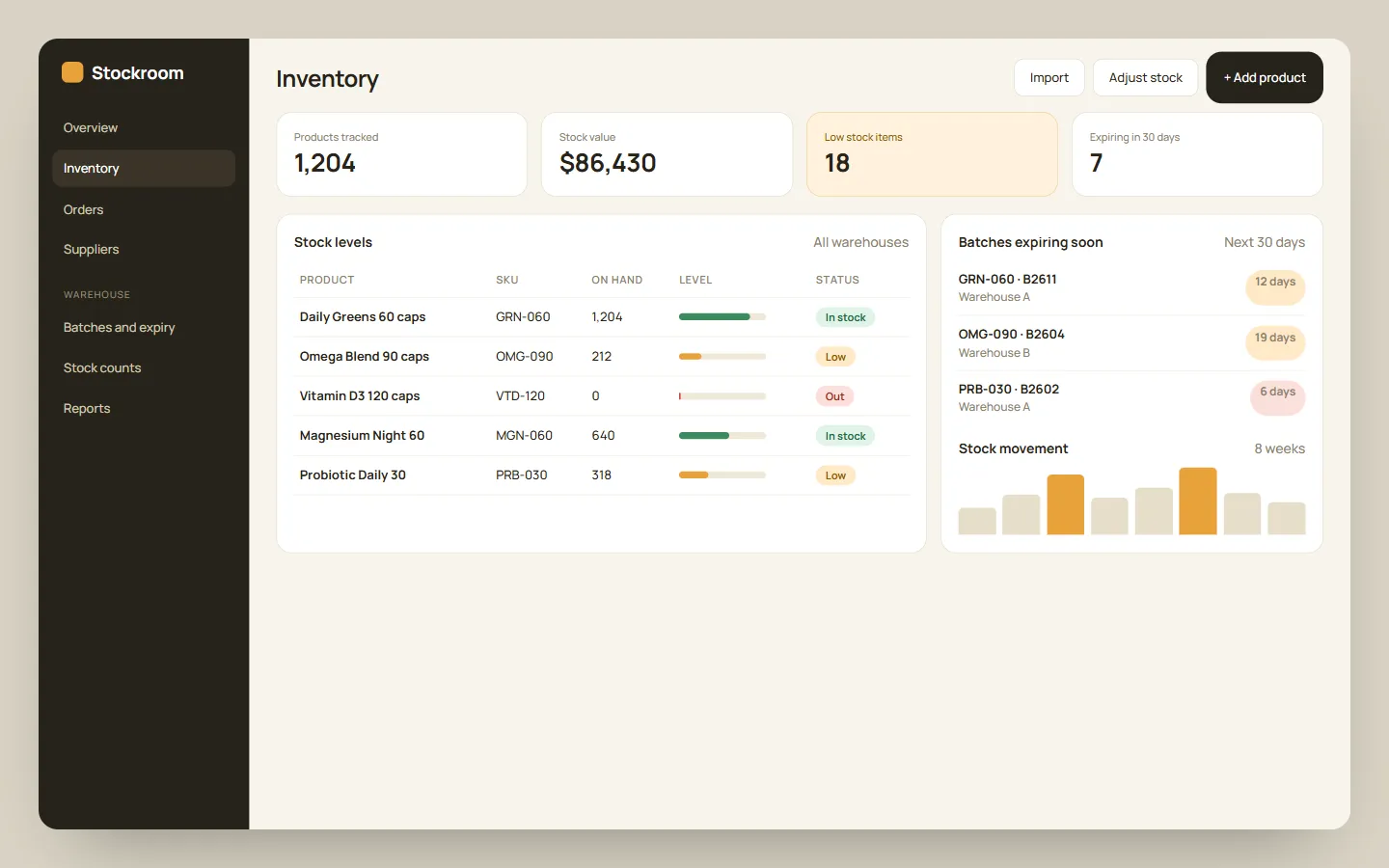Select the Magnesium Night 60 product

(x=362, y=435)
